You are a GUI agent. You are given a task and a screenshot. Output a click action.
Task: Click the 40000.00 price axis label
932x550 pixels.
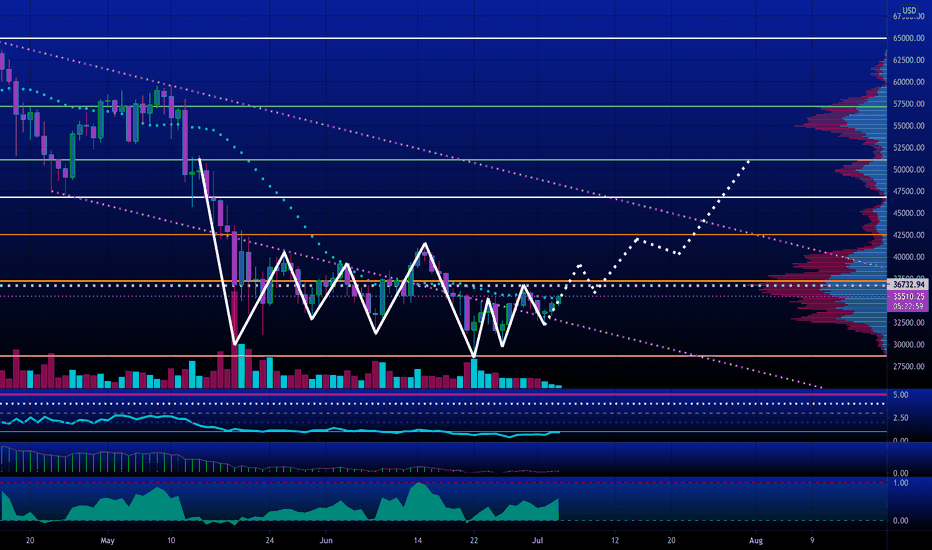(909, 257)
